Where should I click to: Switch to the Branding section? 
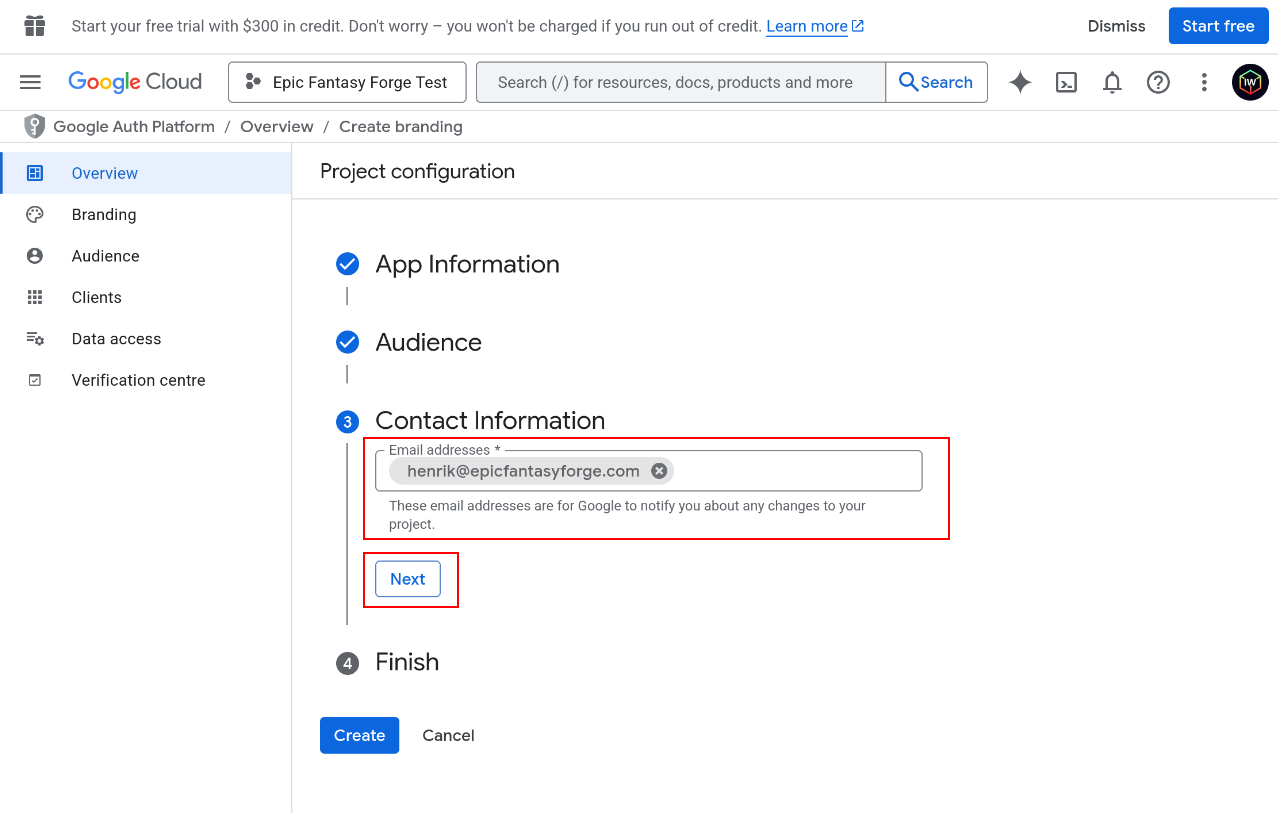coord(103,214)
